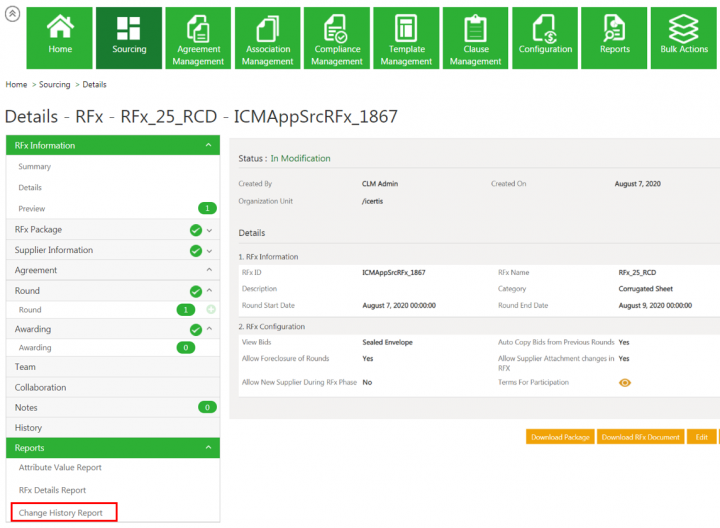The image size is (720, 528).
Task: Open the Agreement Management tile
Action: [198, 38]
